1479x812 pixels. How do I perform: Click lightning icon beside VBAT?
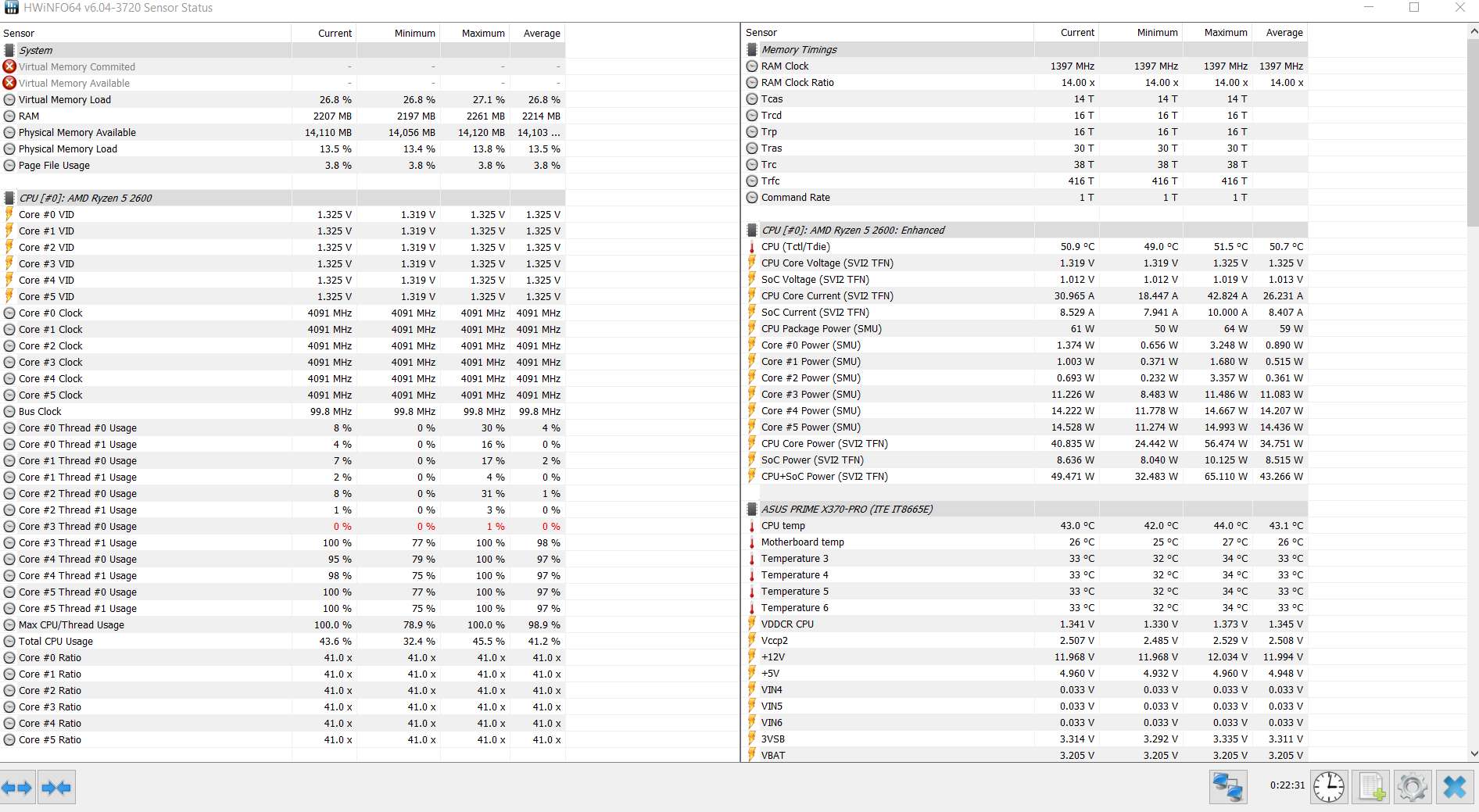(752, 755)
